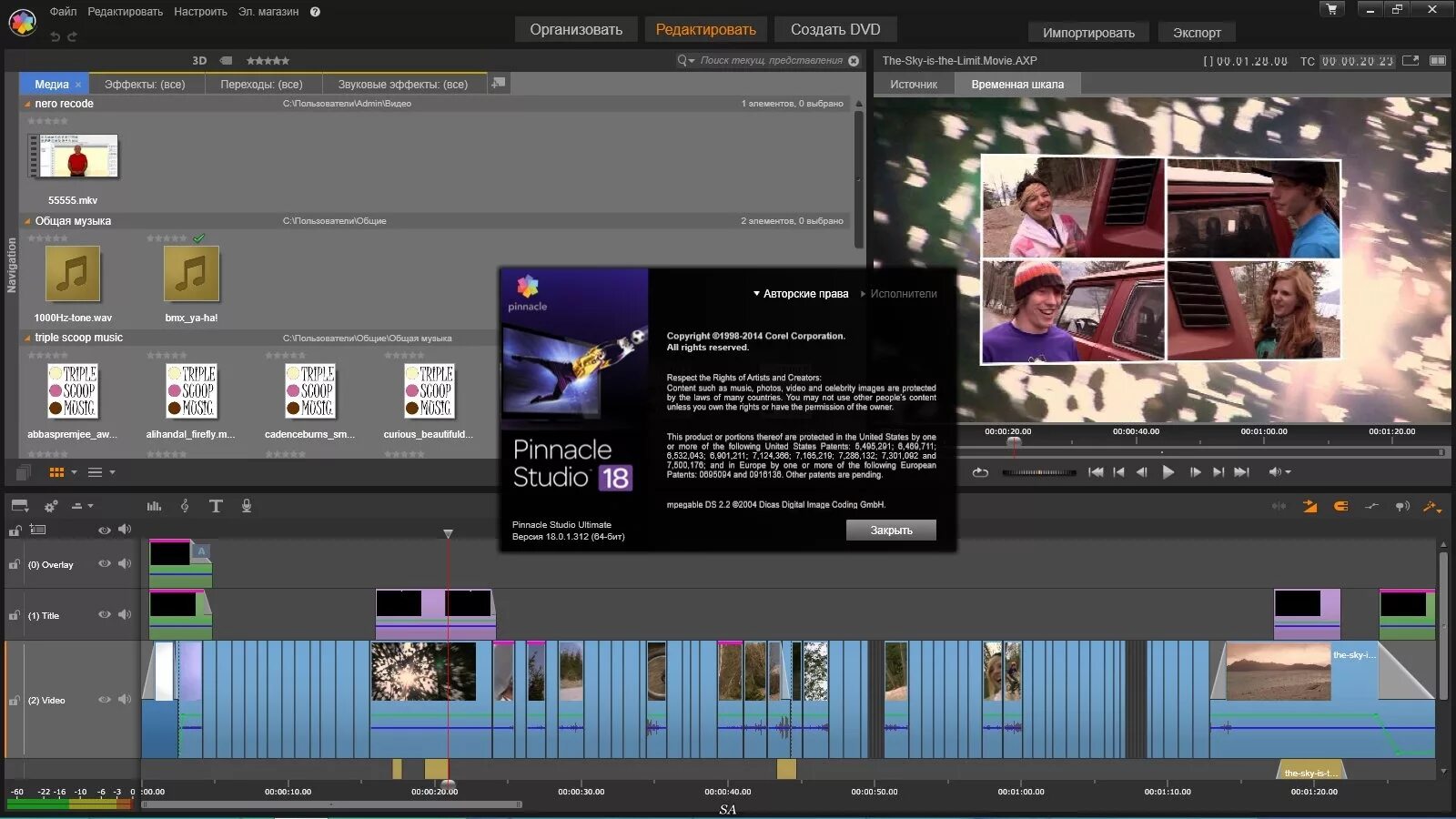Open the magic wand tools dropdown
The image size is (1456, 819).
pyautogui.click(x=1432, y=506)
